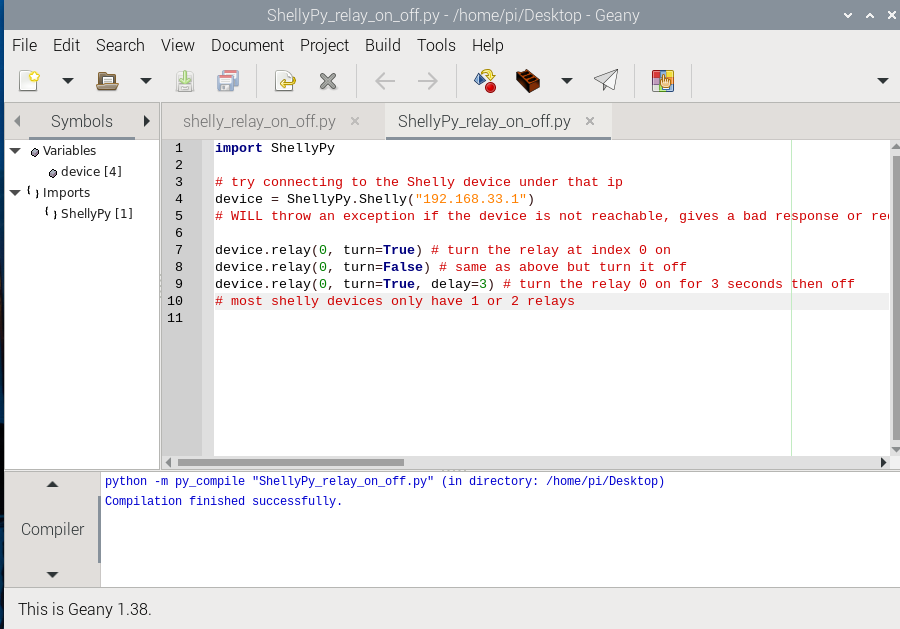Switch to previous message tab up arrow
Image resolution: width=900 pixels, height=629 pixels.
coord(52,484)
